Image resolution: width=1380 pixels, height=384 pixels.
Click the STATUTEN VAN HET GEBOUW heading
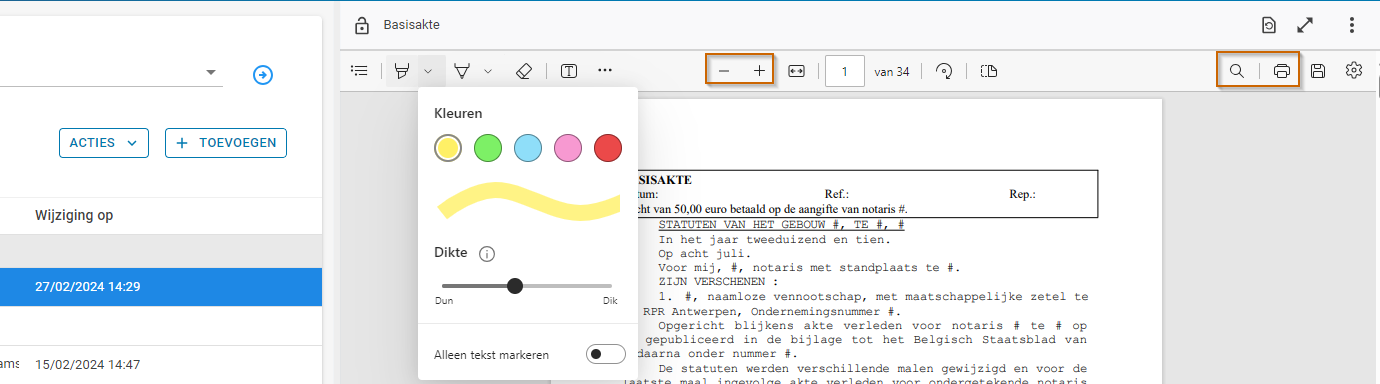click(x=782, y=226)
